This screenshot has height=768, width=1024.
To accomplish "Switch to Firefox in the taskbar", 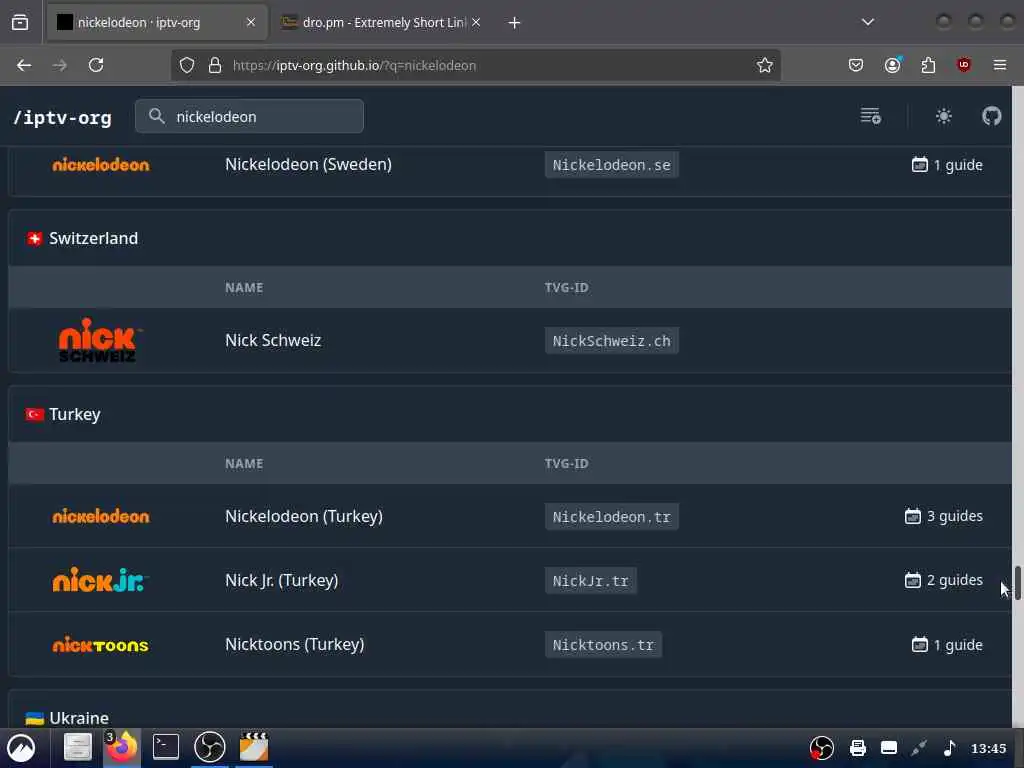I will coord(121,747).
